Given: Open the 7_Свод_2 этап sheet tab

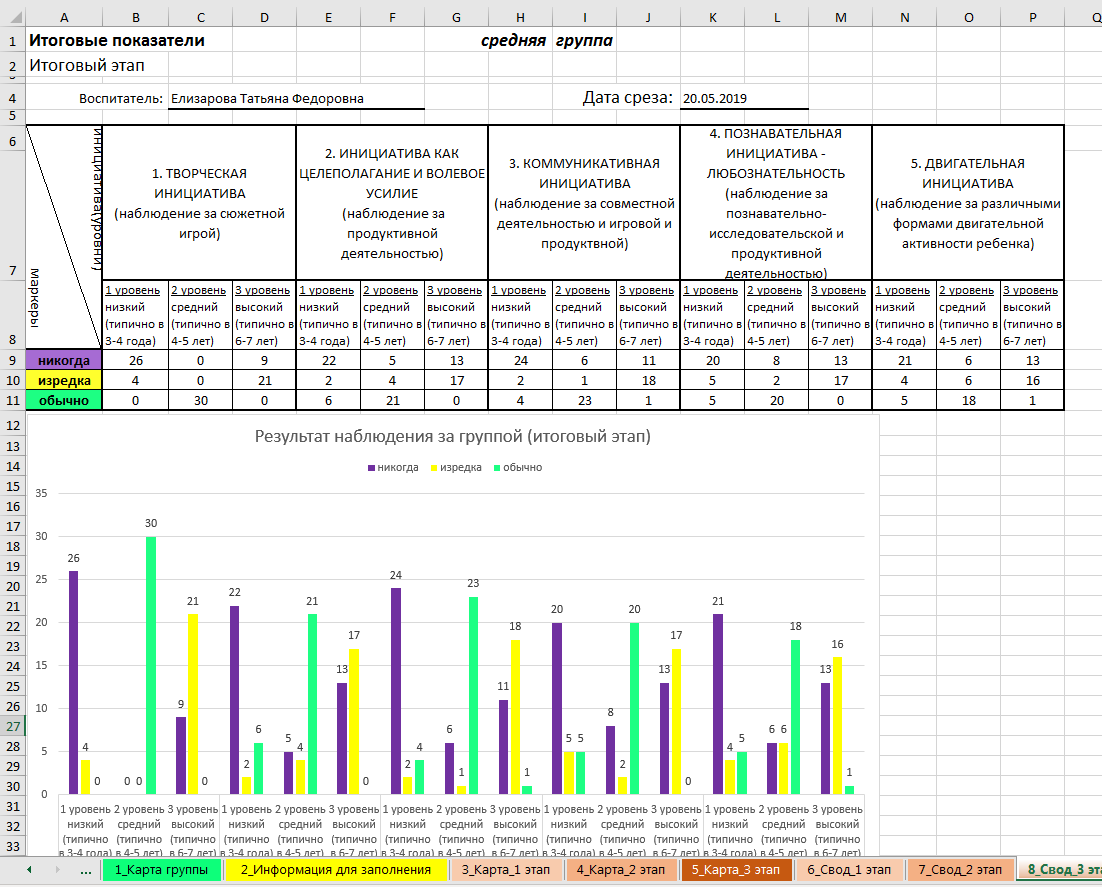Looking at the screenshot, I should pyautogui.click(x=960, y=870).
